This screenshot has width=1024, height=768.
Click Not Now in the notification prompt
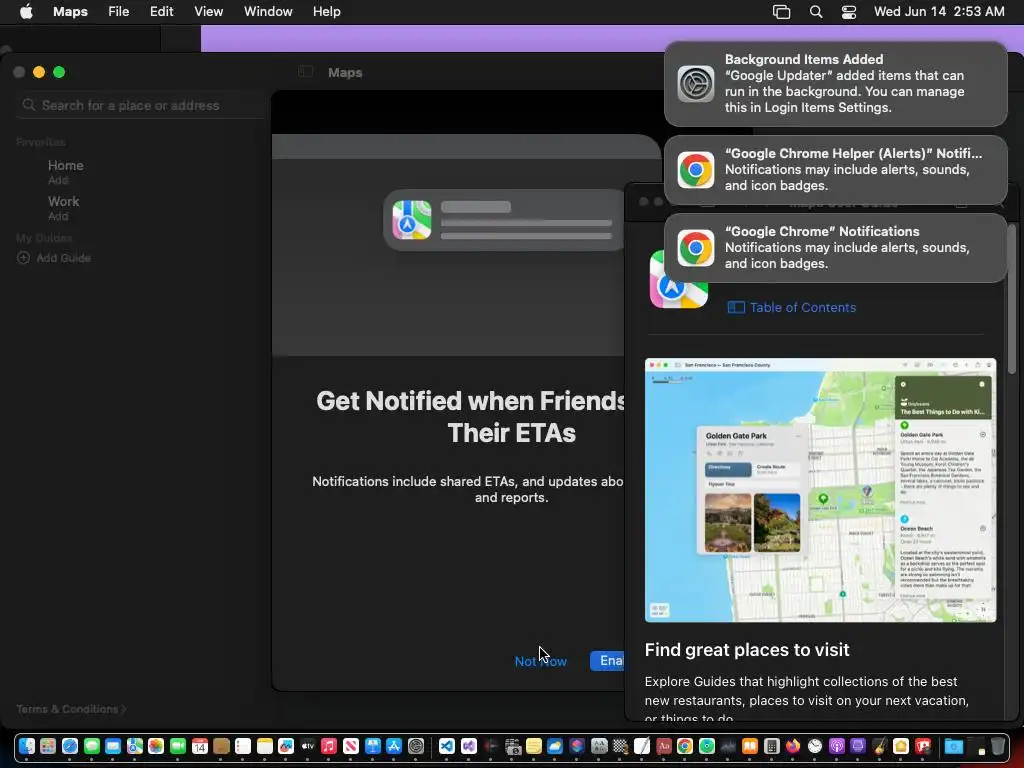540,661
